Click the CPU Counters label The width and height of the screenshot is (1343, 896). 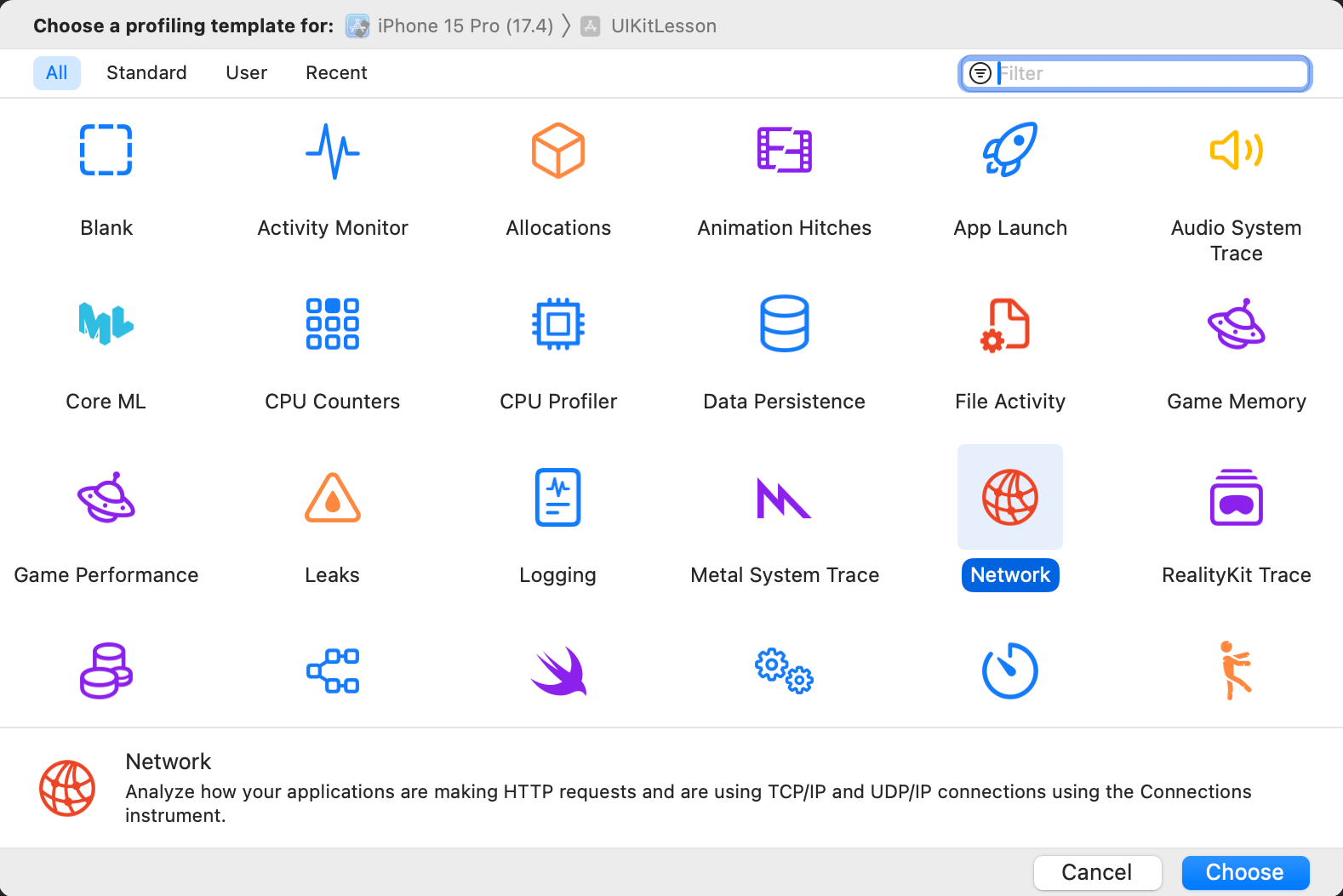tap(333, 402)
